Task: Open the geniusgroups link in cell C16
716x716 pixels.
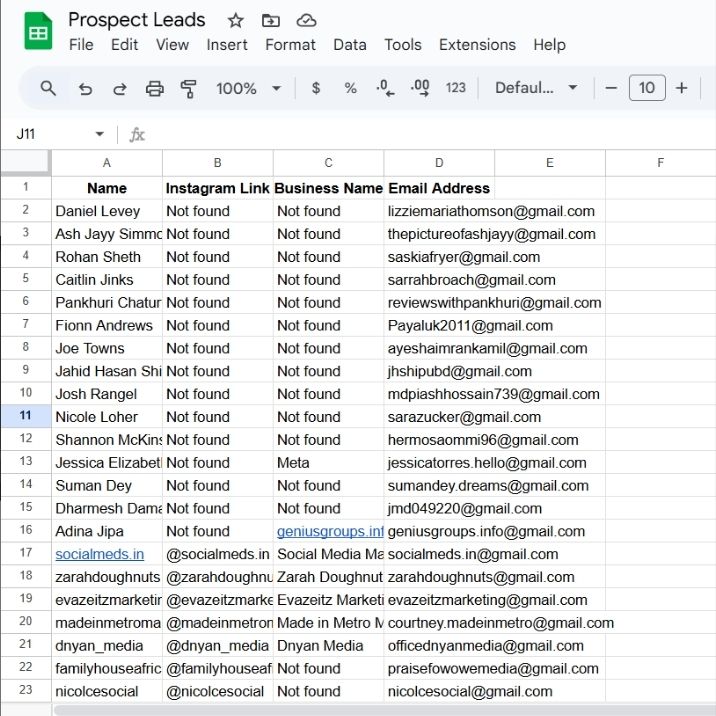Action: tap(329, 531)
